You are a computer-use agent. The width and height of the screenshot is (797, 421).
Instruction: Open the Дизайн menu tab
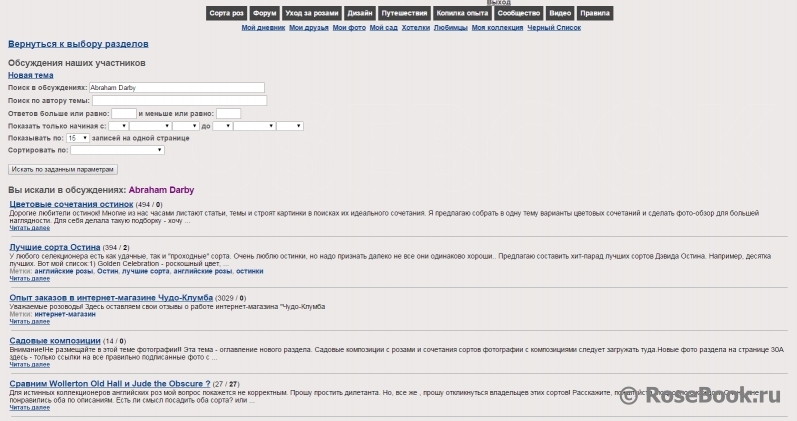tap(360, 13)
